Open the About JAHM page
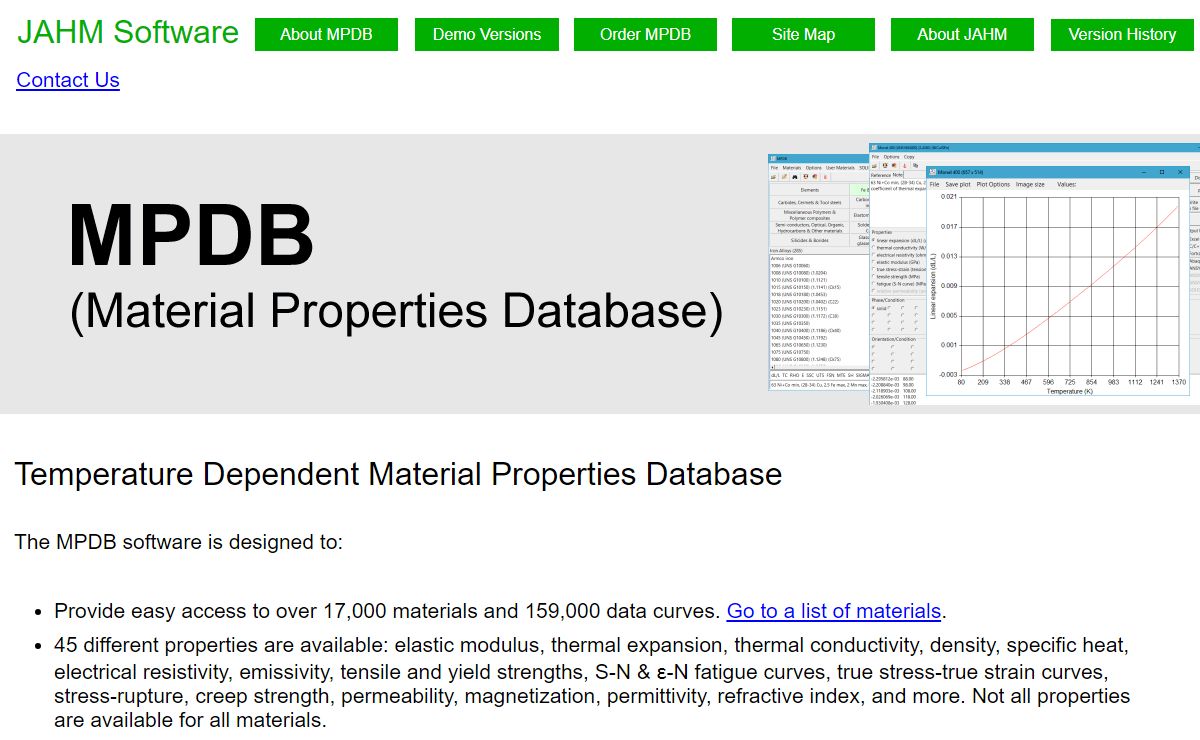Image resolution: width=1200 pixels, height=740 pixels. point(962,34)
